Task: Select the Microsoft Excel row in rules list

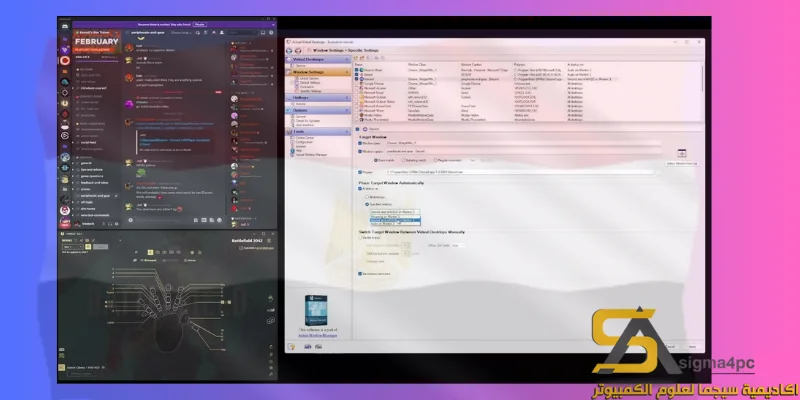Action: tap(528, 92)
